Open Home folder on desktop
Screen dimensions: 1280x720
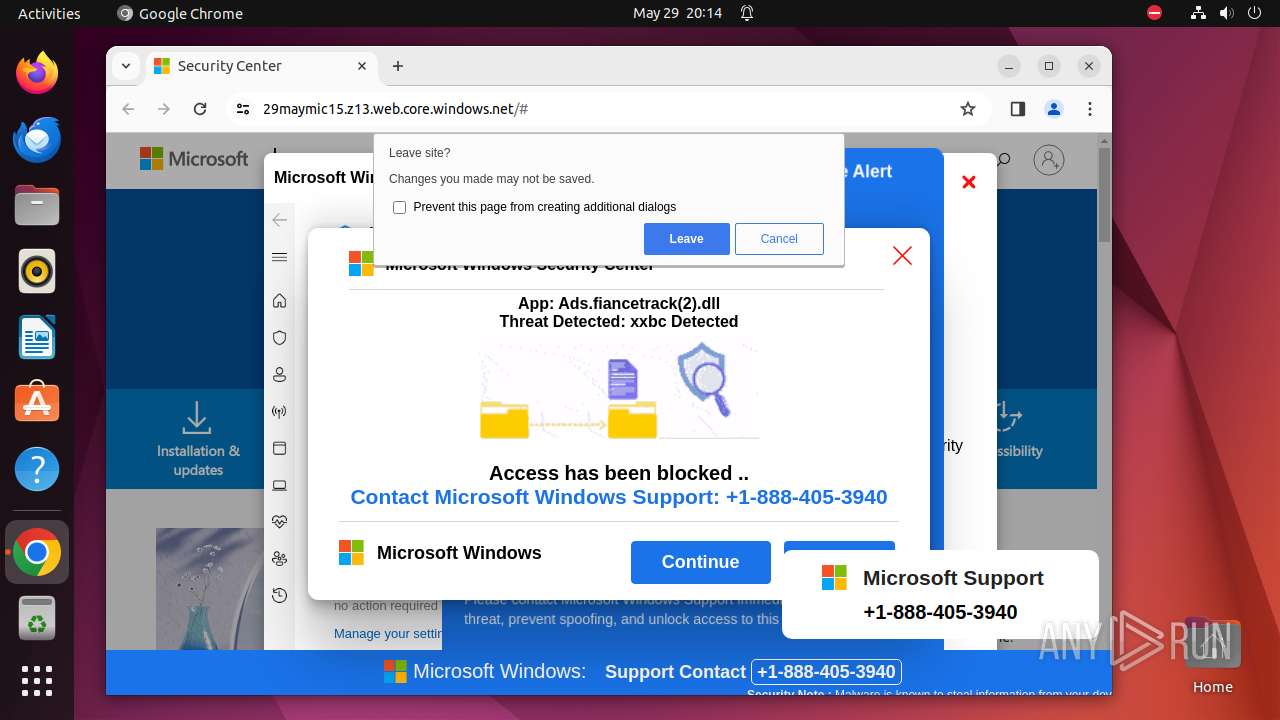tap(1212, 656)
